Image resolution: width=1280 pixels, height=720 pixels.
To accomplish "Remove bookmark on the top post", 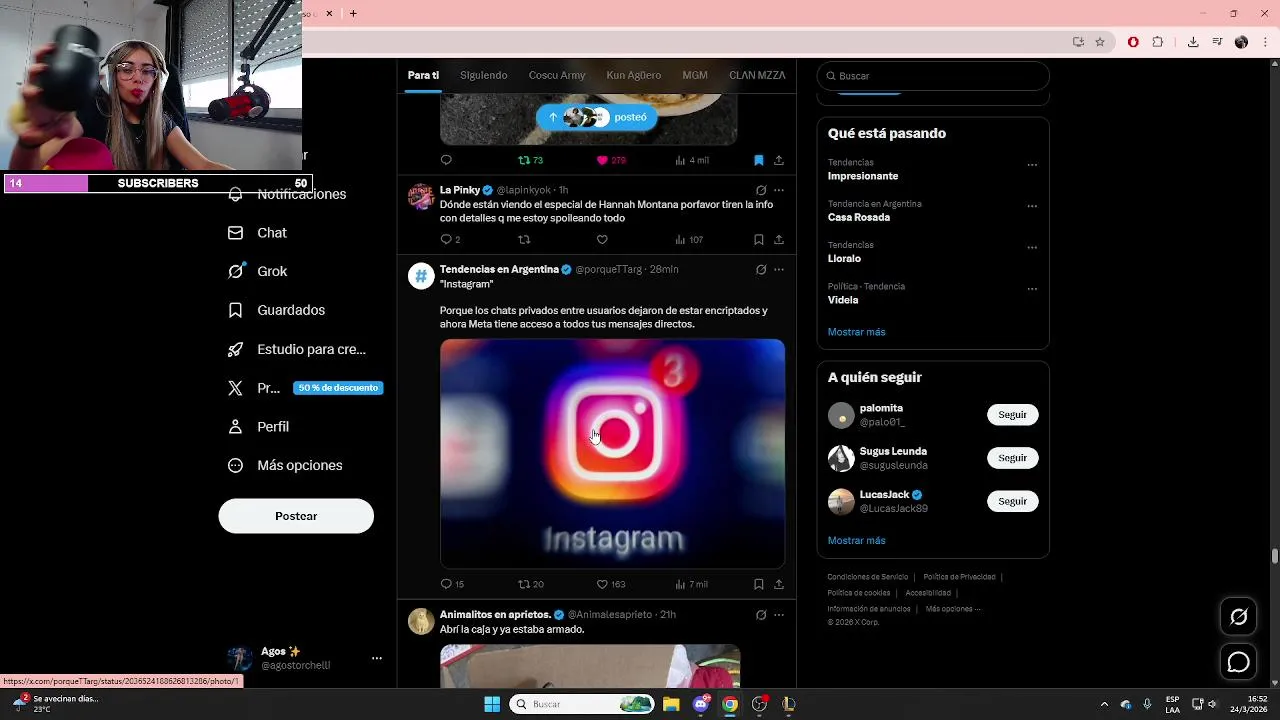I will [759, 160].
